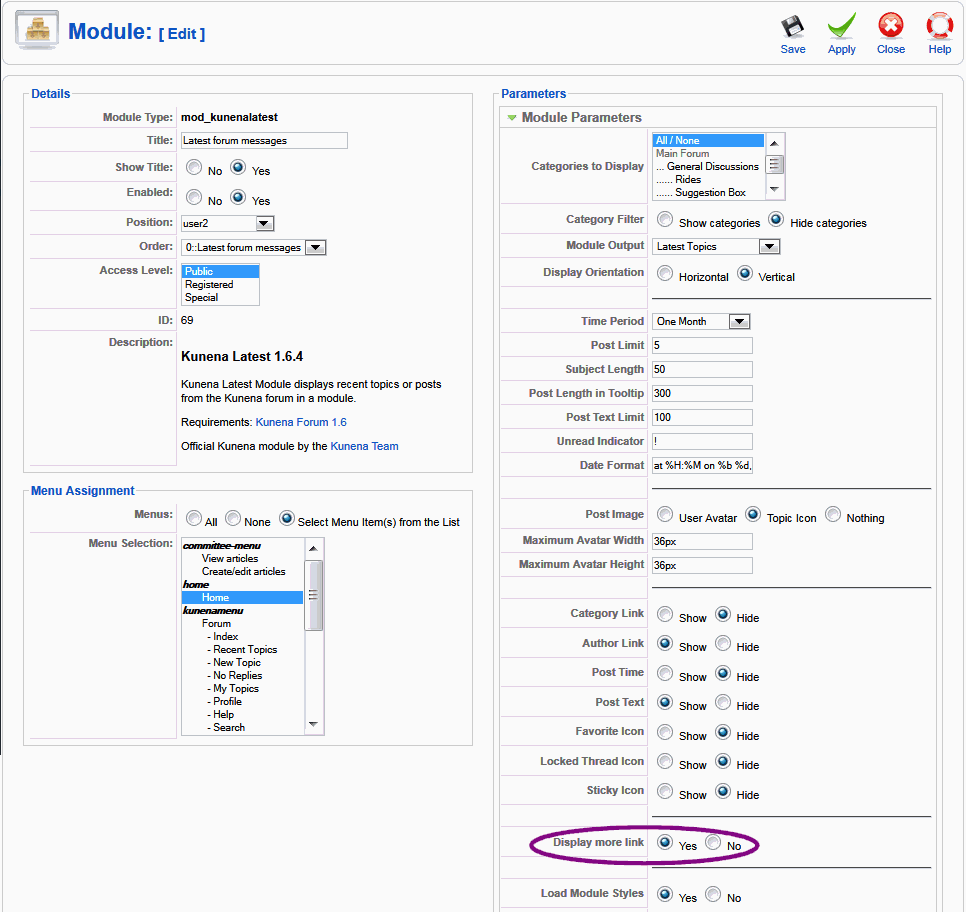Follow the Kunena Team link
This screenshot has height=912, width=966.
click(364, 447)
